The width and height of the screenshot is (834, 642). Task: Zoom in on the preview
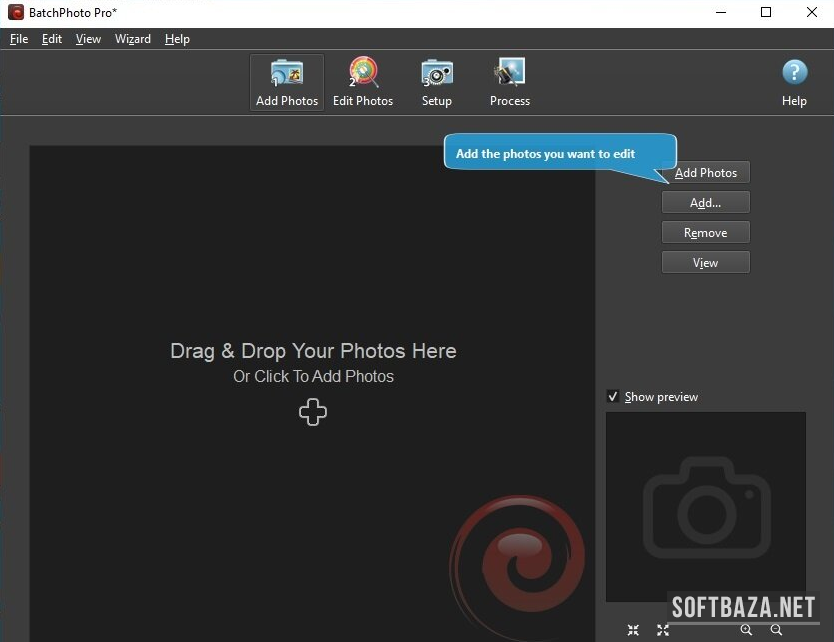pyautogui.click(x=746, y=630)
